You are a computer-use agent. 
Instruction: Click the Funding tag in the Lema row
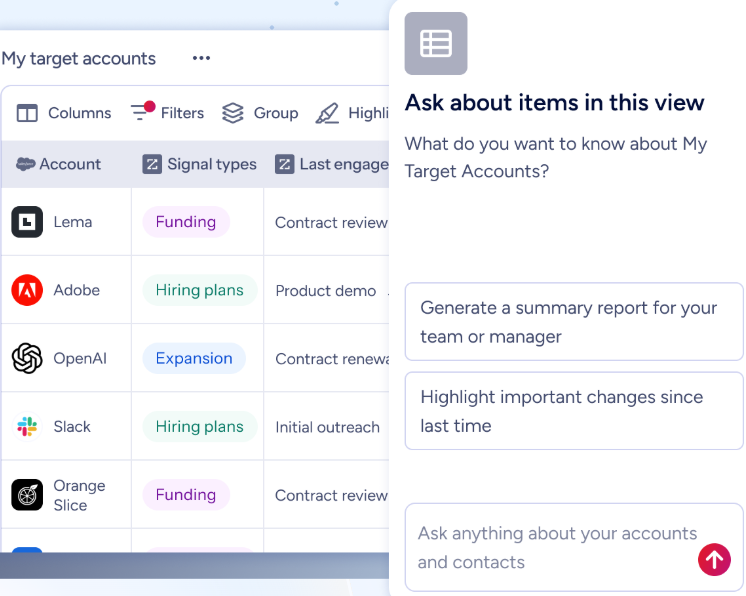coord(186,222)
